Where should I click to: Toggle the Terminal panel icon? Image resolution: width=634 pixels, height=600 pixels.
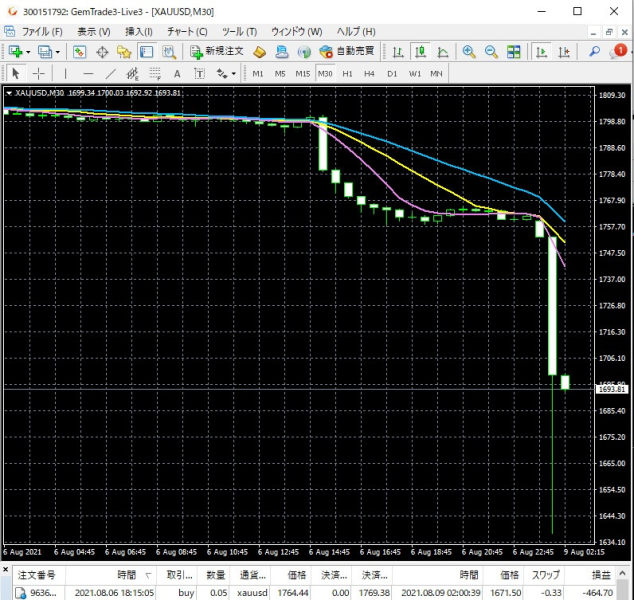146,52
